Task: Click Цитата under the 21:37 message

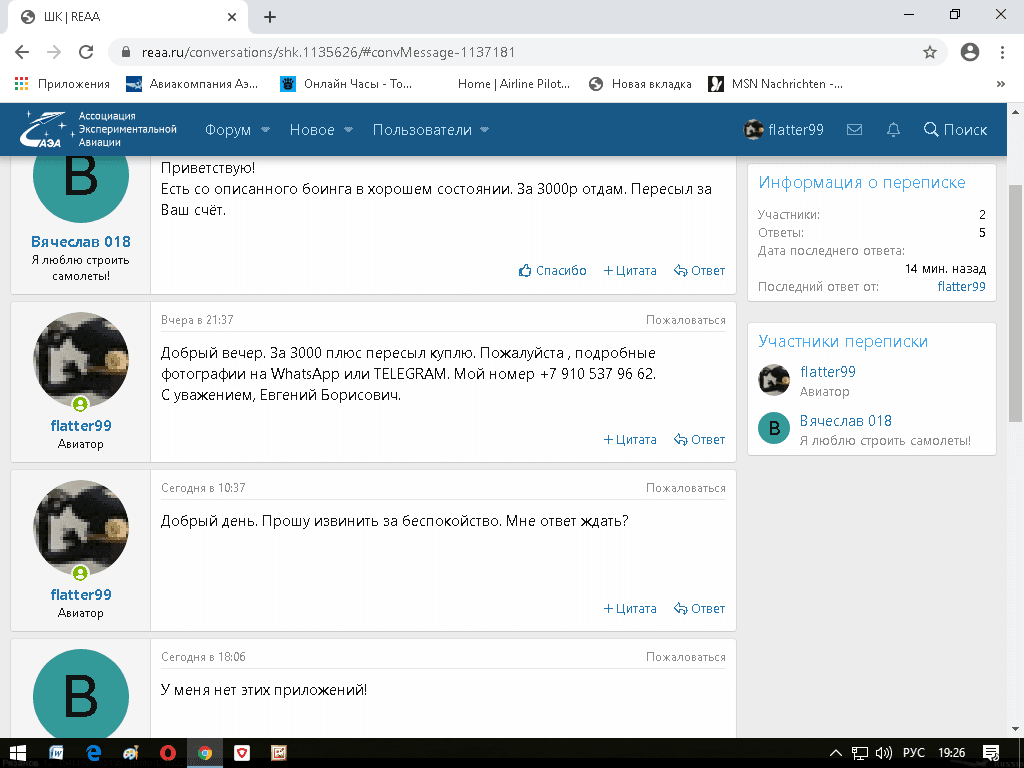Action: point(630,439)
